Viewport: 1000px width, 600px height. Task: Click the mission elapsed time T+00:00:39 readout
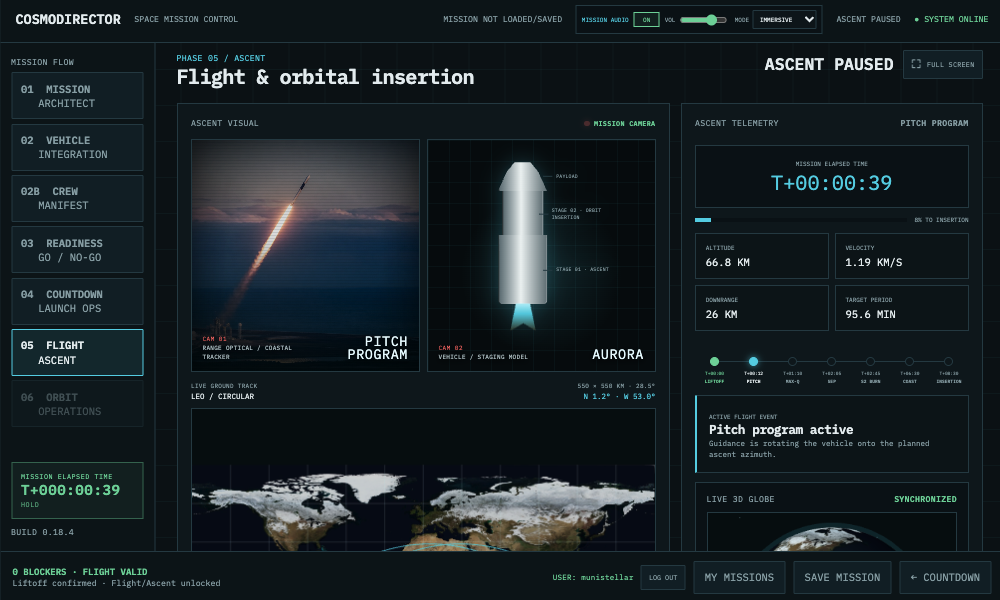[832, 183]
